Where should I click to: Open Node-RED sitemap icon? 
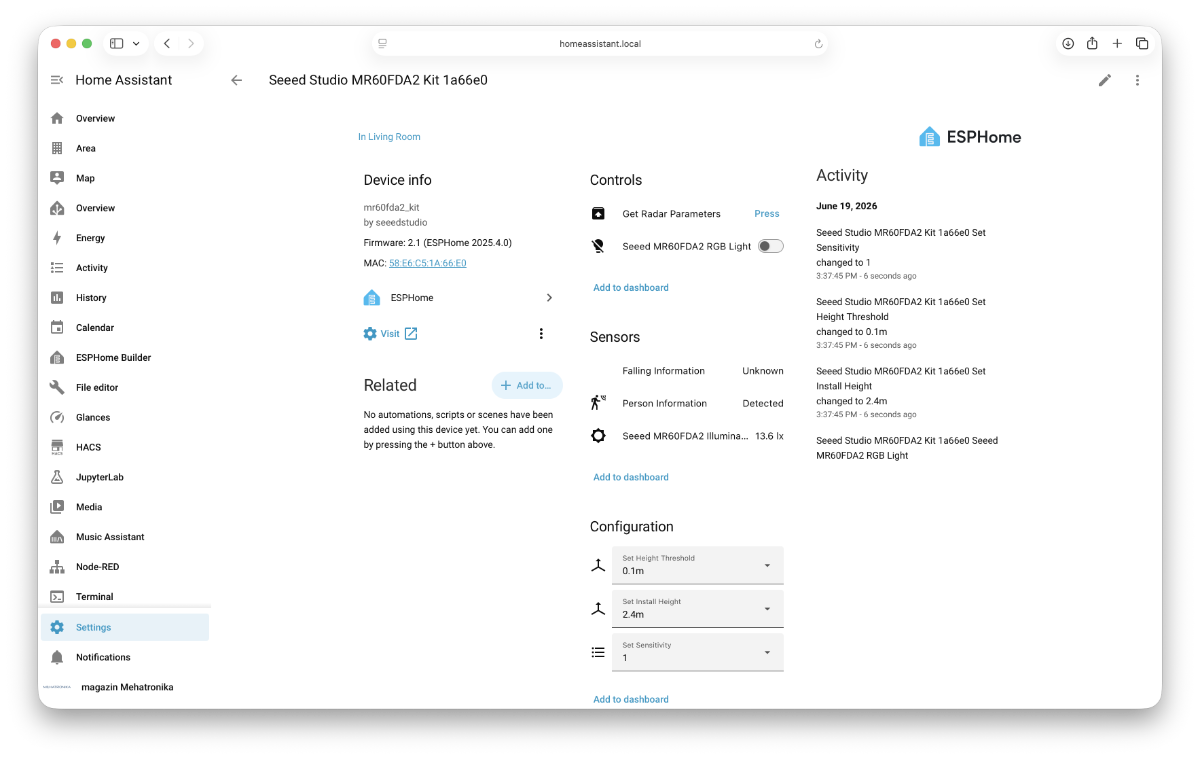pyautogui.click(x=57, y=567)
